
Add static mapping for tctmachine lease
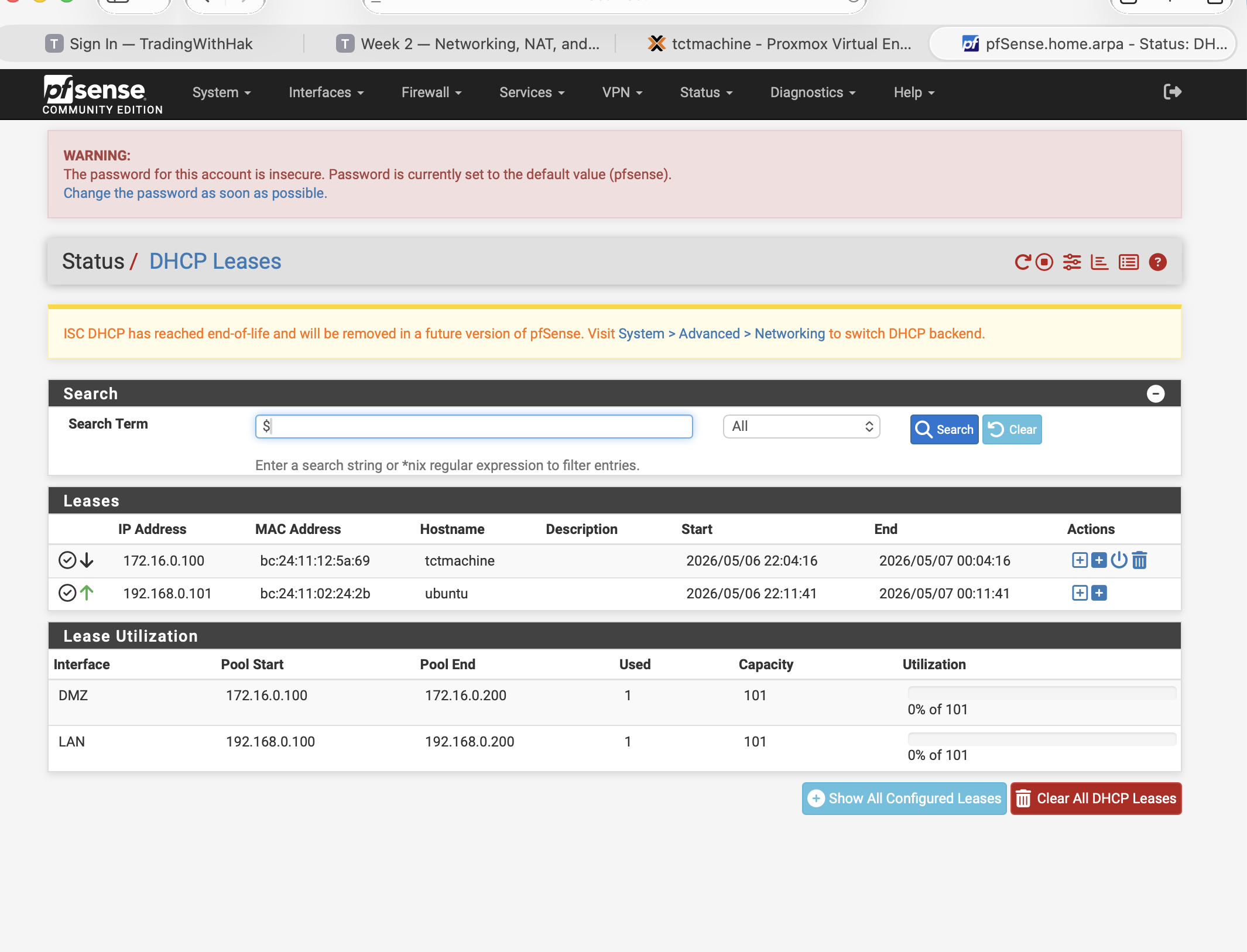coord(1080,560)
